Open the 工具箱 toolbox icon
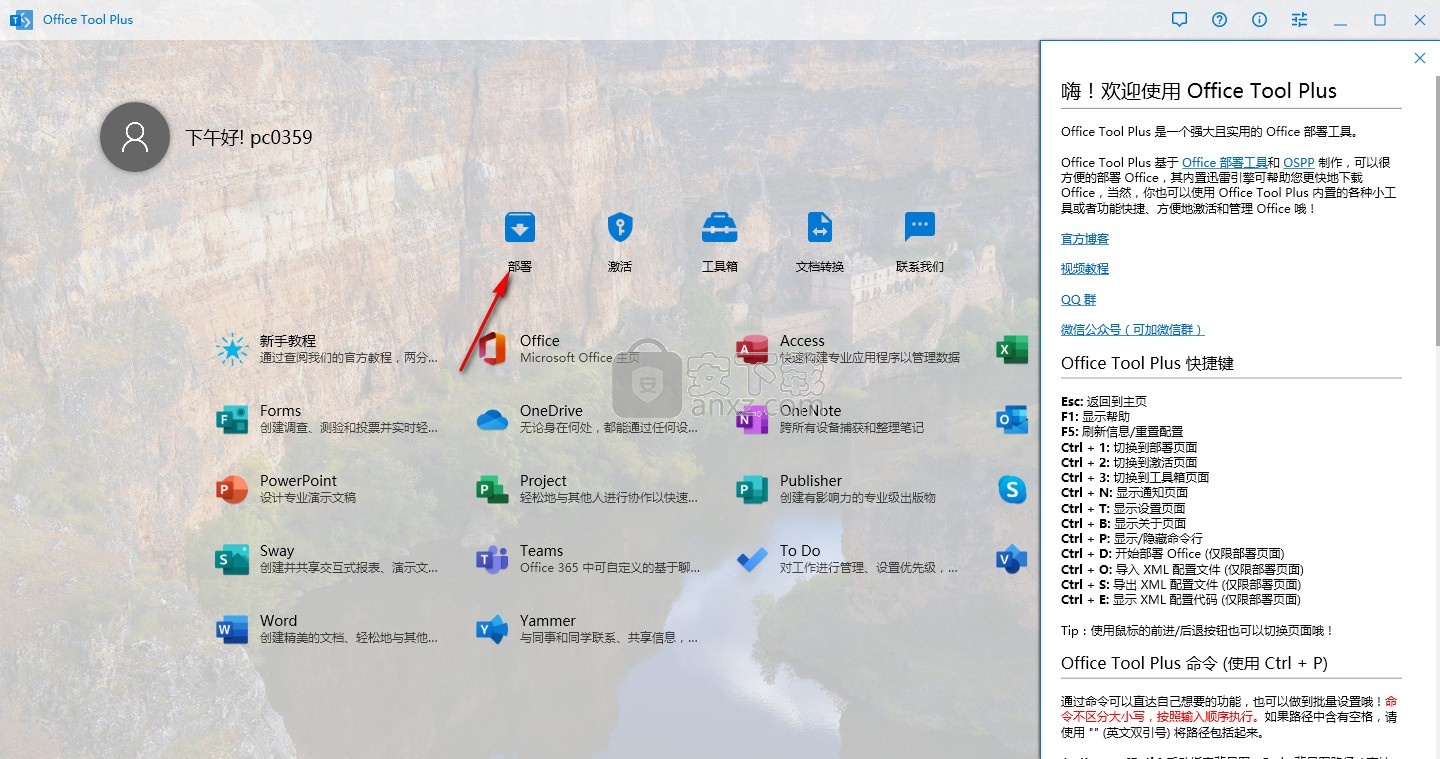 click(720, 228)
